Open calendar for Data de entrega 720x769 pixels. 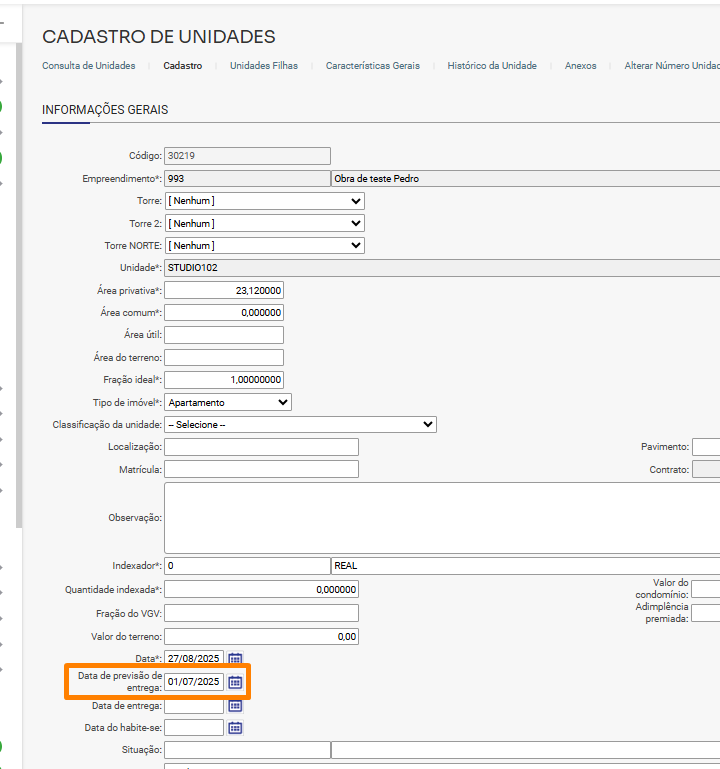(x=235, y=705)
